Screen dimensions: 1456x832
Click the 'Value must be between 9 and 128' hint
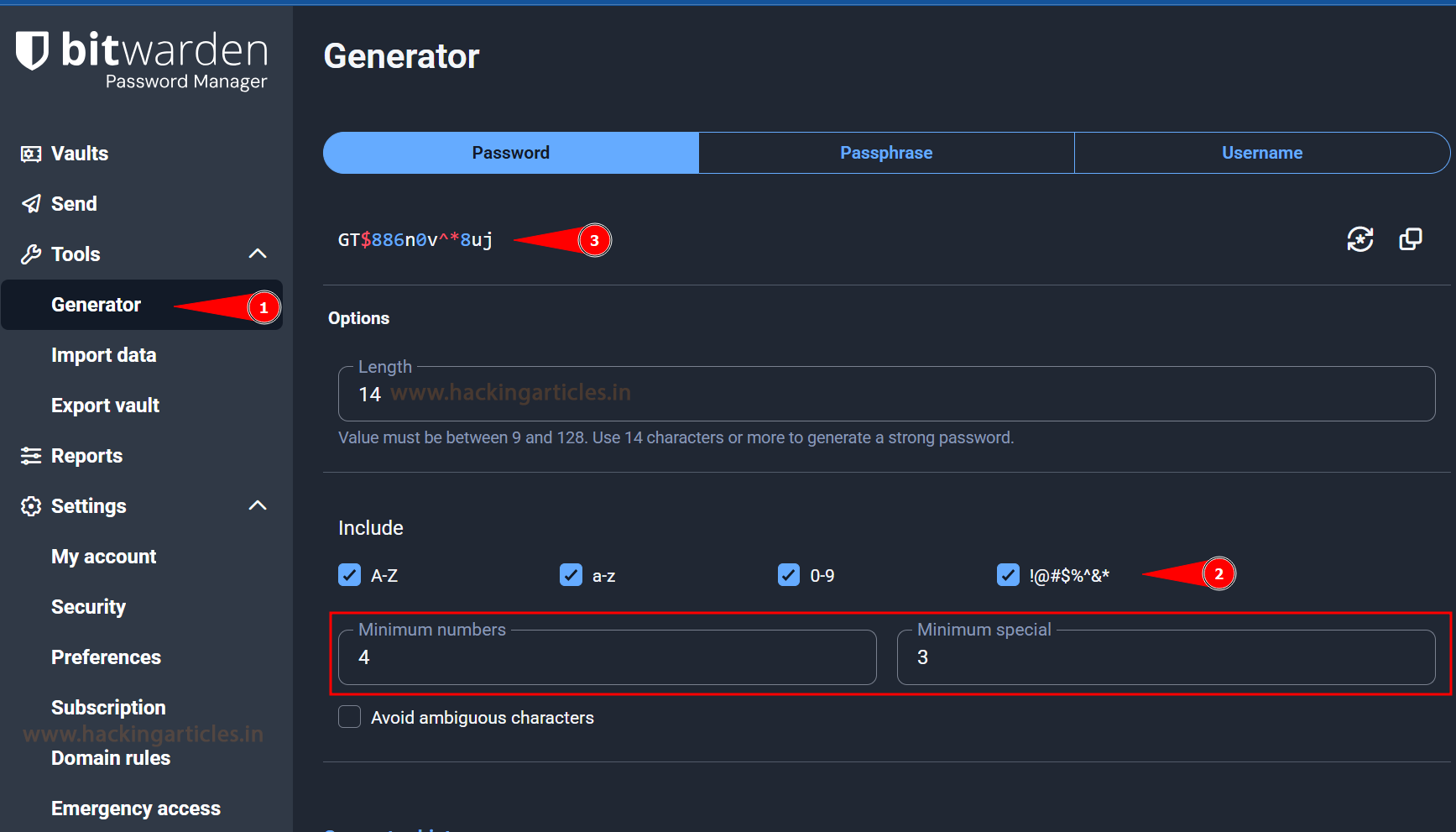676,437
